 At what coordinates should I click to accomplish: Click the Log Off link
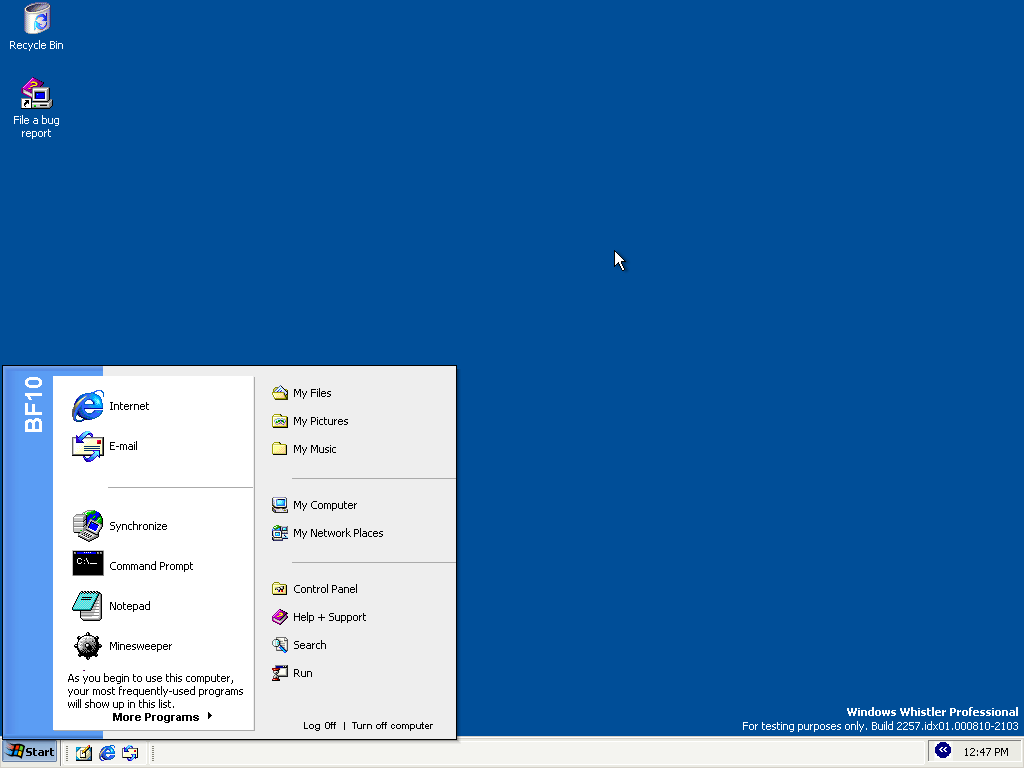coord(320,726)
